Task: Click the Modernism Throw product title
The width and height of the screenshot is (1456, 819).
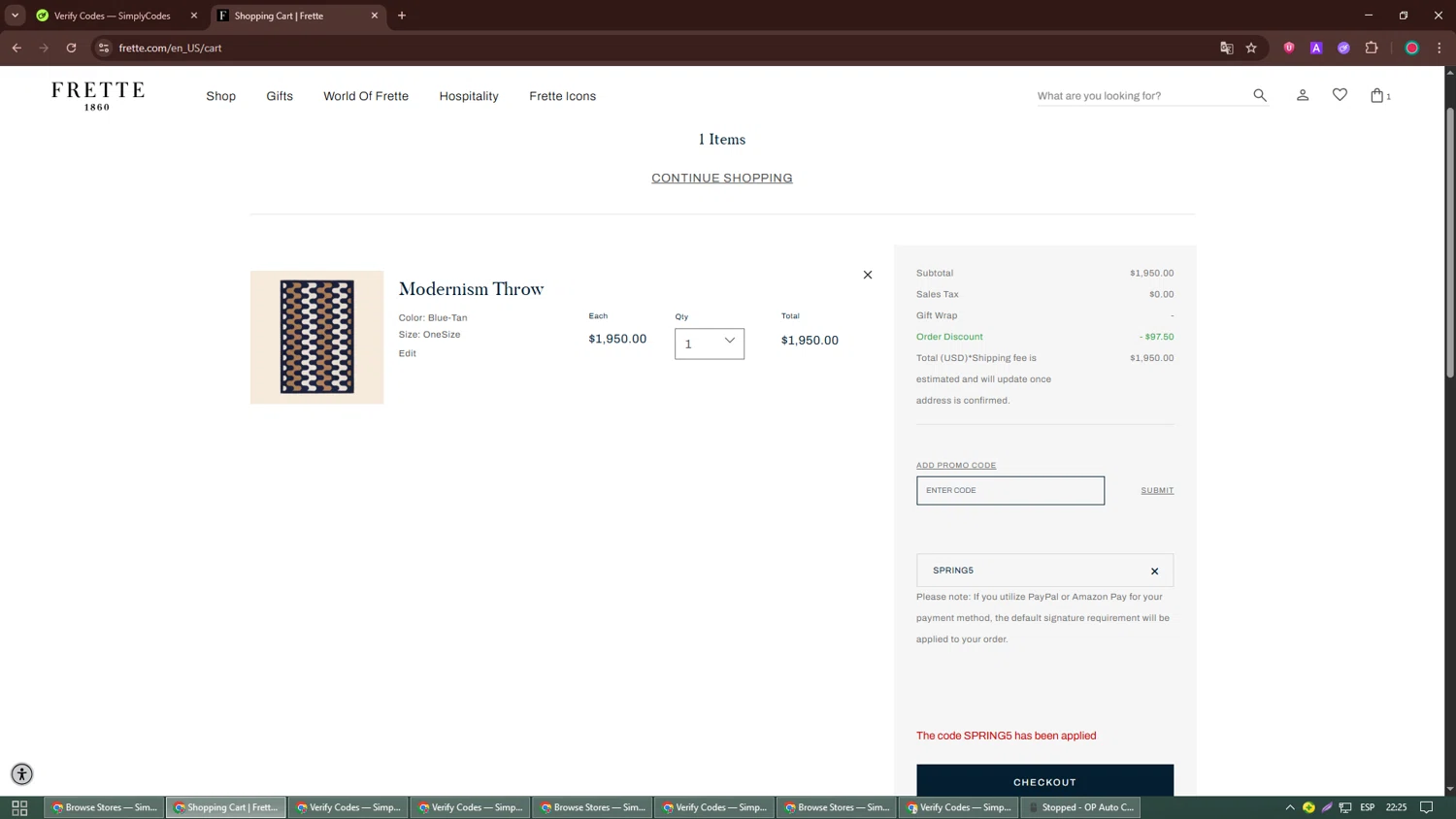Action: [x=471, y=289]
